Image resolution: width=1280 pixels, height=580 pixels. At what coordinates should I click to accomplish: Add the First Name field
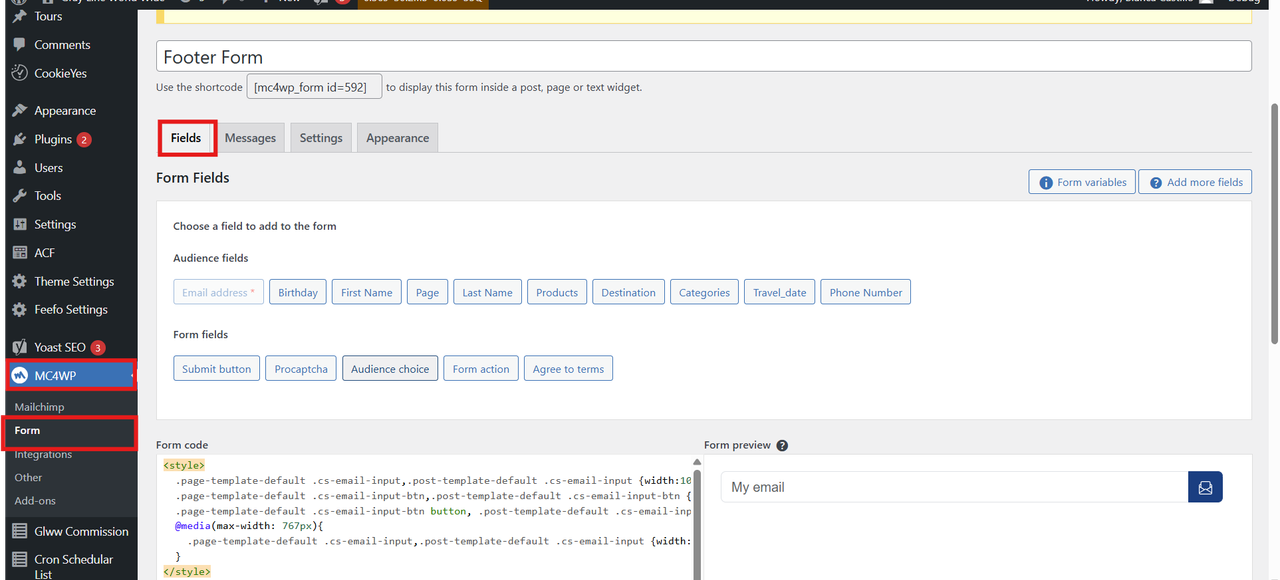[x=366, y=293]
